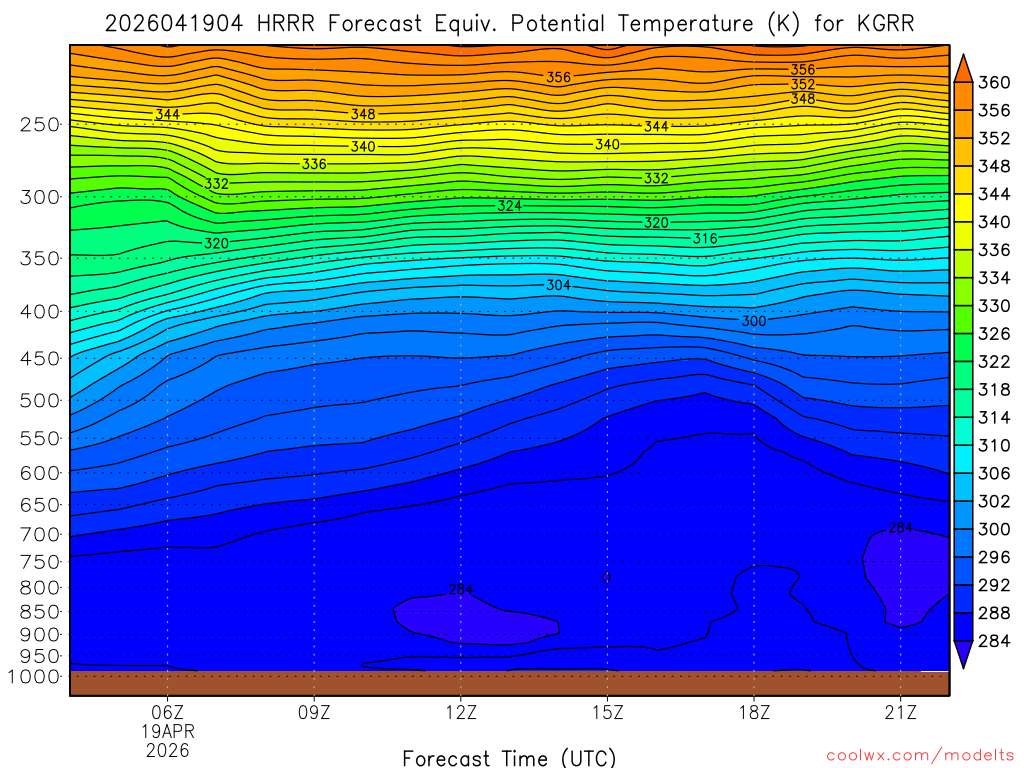Click the 352 contour label inside the plot

pos(803,84)
